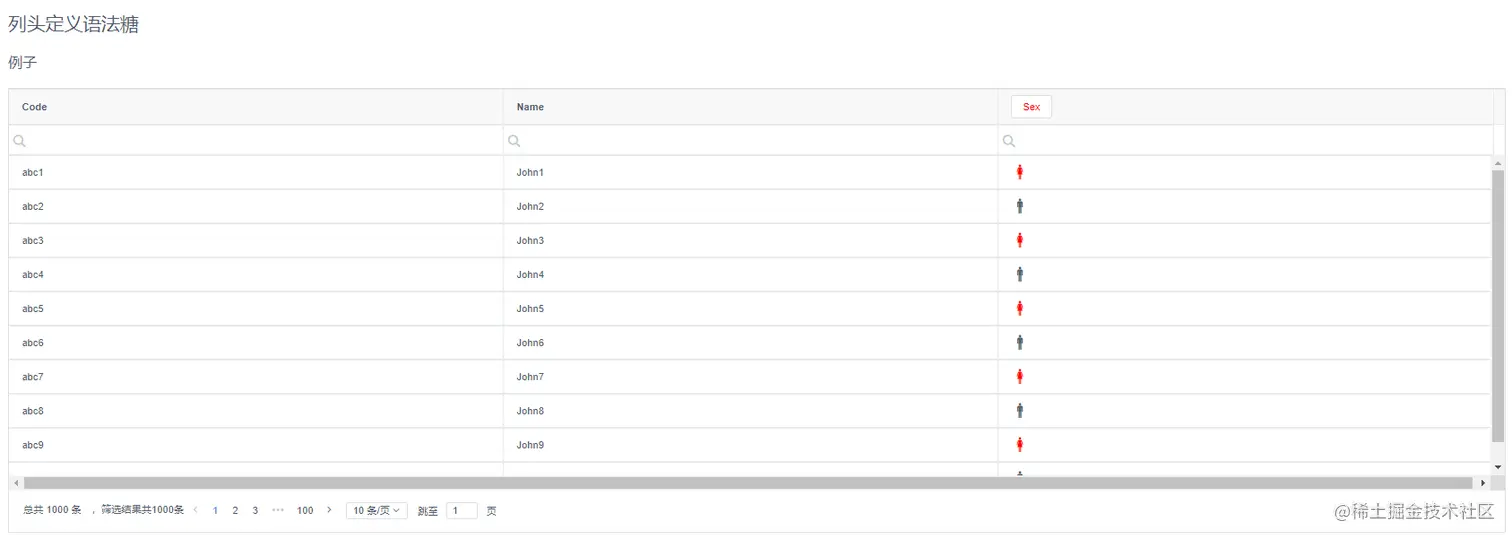Click the 例子 subheading

click(22, 62)
